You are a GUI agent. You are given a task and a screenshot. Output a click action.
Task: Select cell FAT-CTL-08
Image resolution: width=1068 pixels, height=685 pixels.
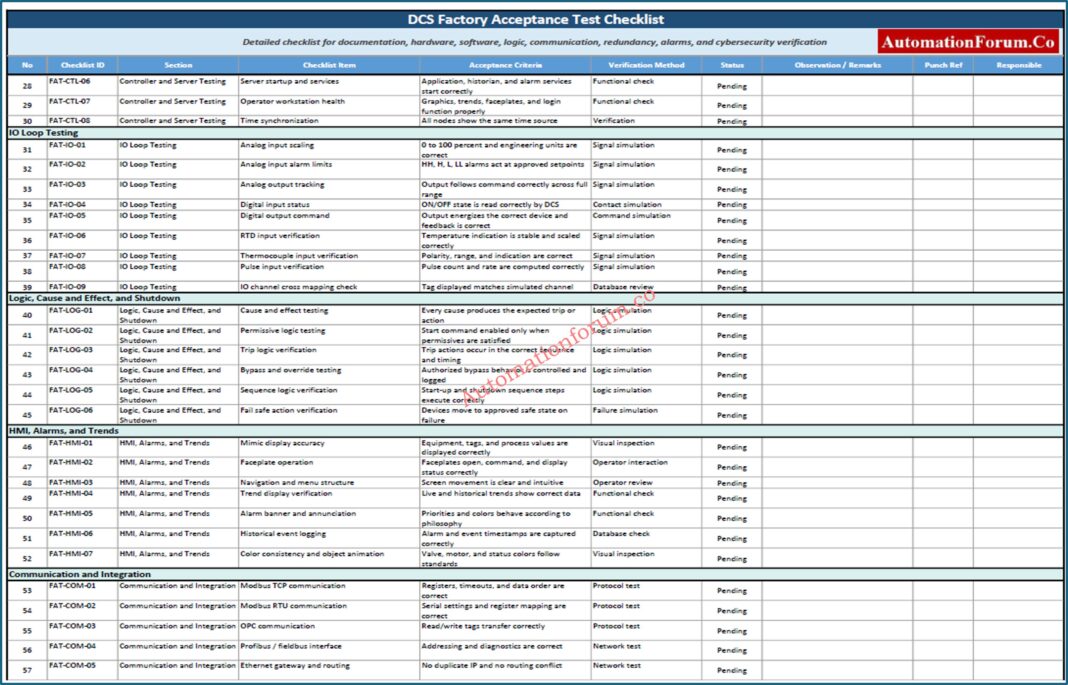tap(82, 121)
